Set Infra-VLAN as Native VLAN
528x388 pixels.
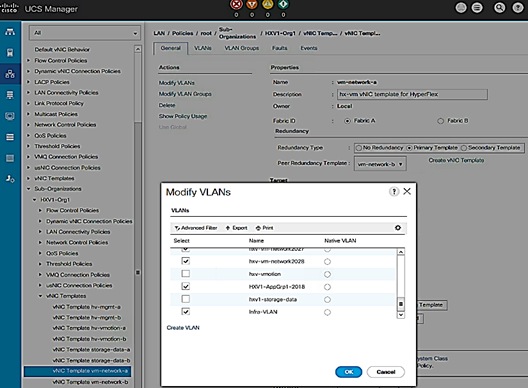(327, 313)
